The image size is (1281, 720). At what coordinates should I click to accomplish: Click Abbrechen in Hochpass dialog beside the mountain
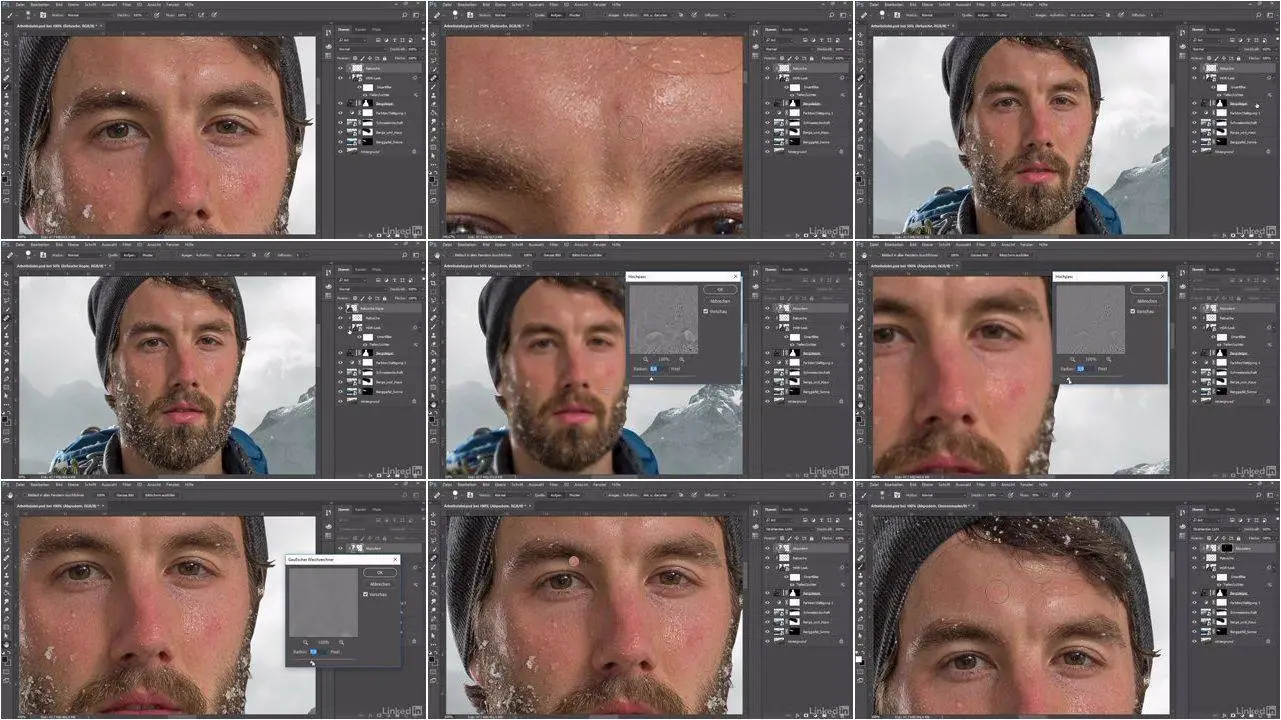(720, 301)
